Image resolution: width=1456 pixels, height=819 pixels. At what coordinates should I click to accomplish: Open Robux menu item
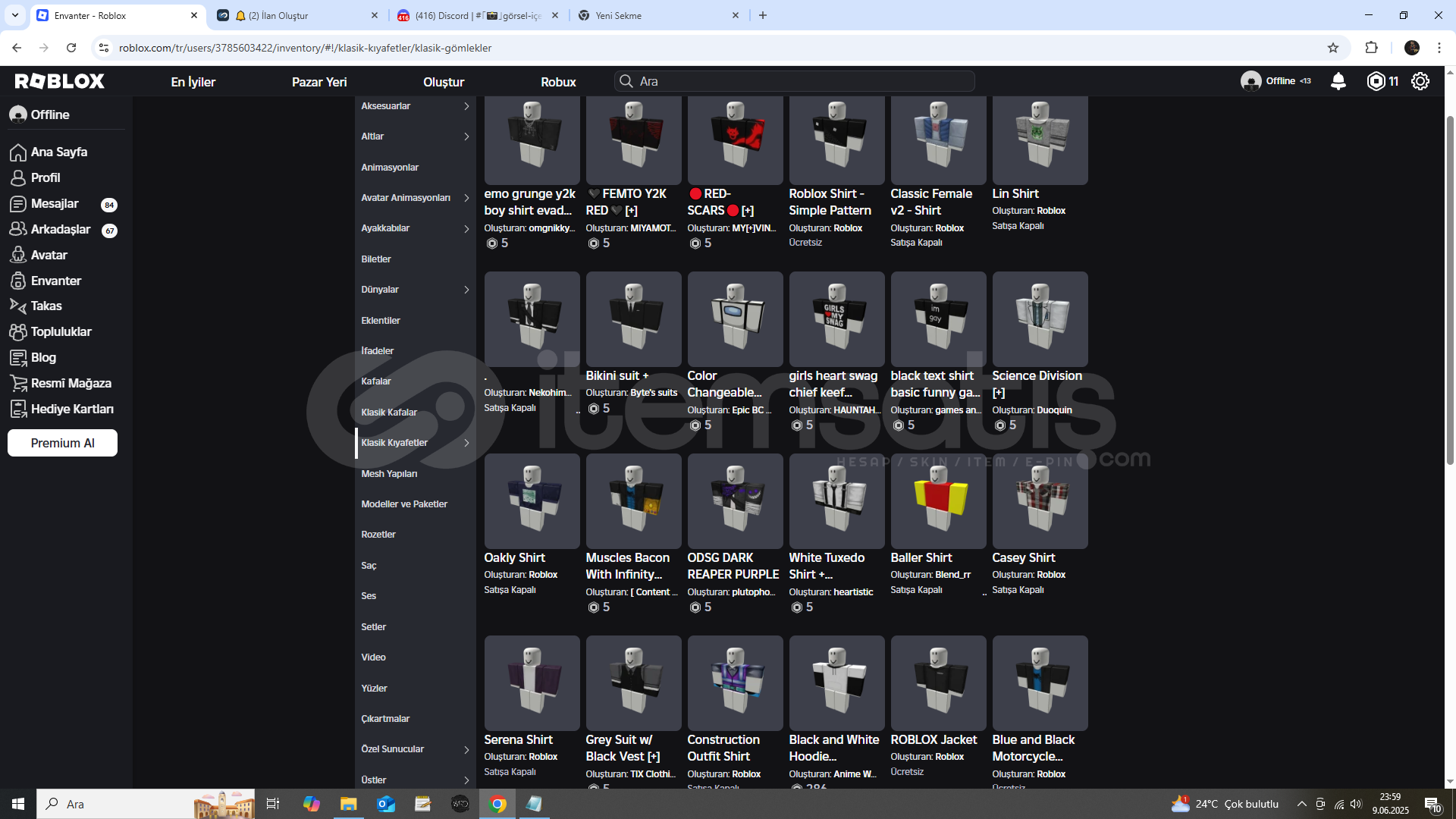pyautogui.click(x=558, y=82)
